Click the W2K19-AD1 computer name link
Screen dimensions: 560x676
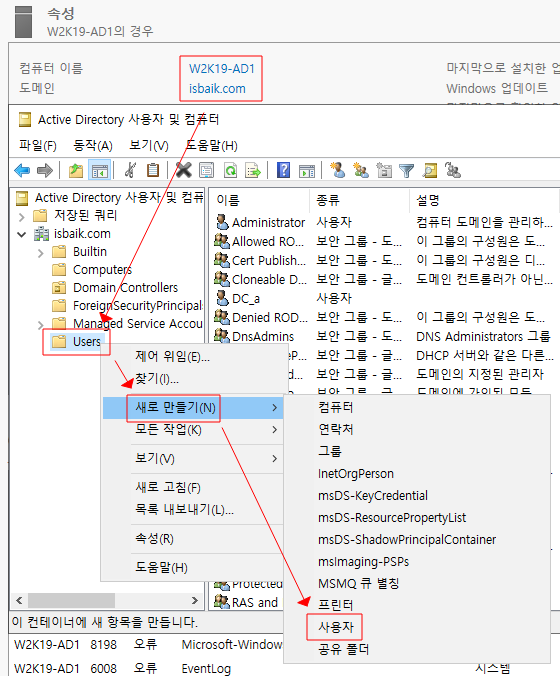(x=222, y=69)
